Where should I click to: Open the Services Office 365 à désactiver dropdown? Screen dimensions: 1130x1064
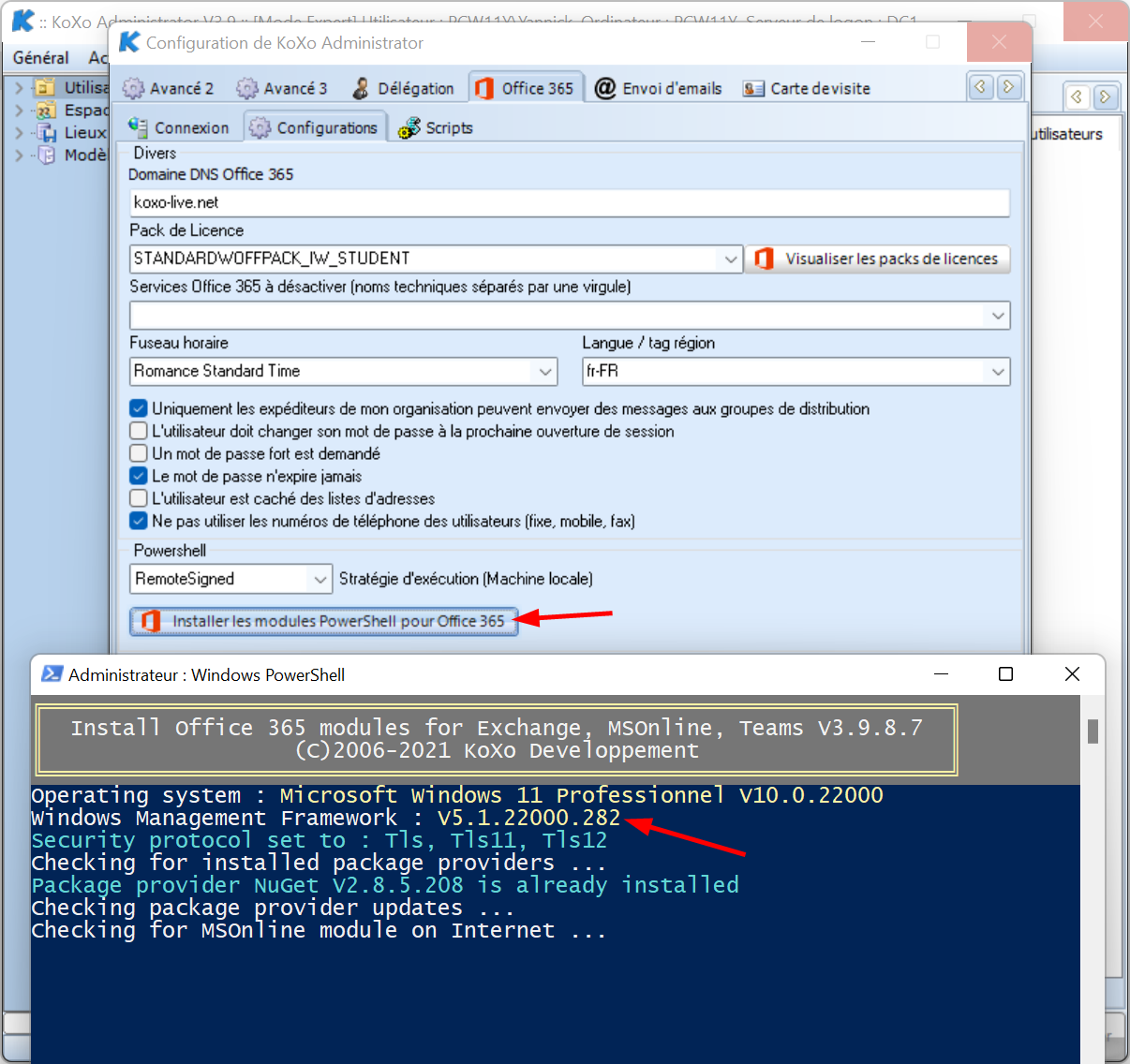(x=998, y=316)
